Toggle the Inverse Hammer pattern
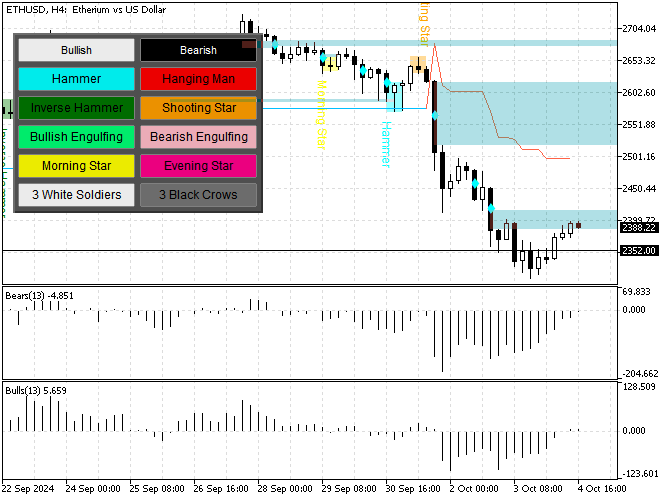The image size is (670, 500). click(x=76, y=108)
